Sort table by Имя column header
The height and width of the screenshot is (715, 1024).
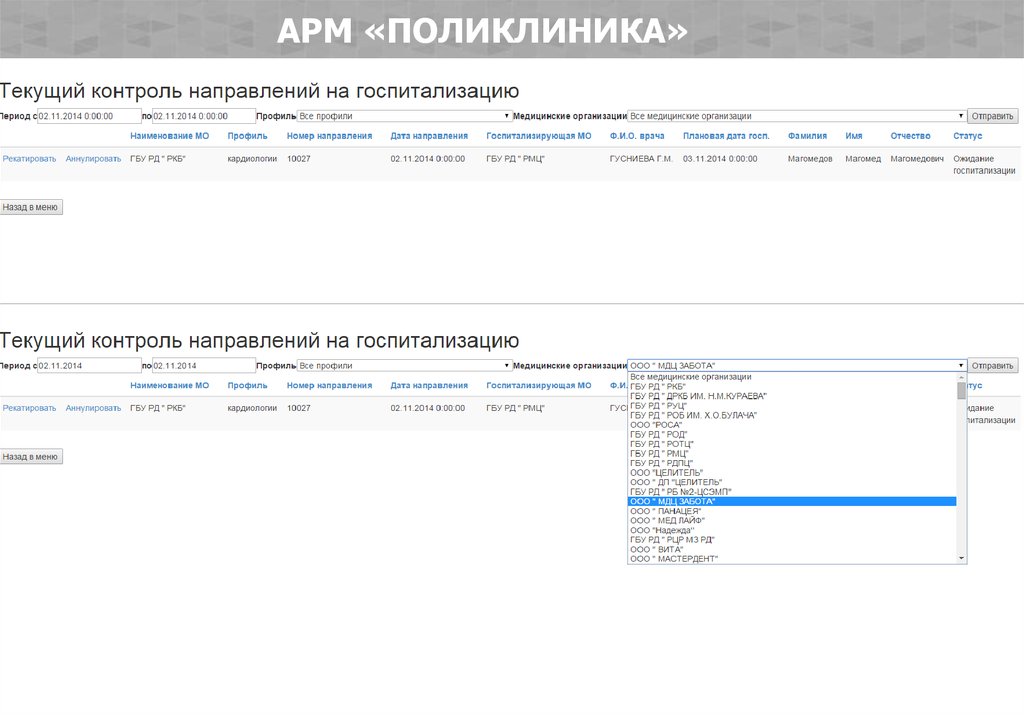(854, 136)
